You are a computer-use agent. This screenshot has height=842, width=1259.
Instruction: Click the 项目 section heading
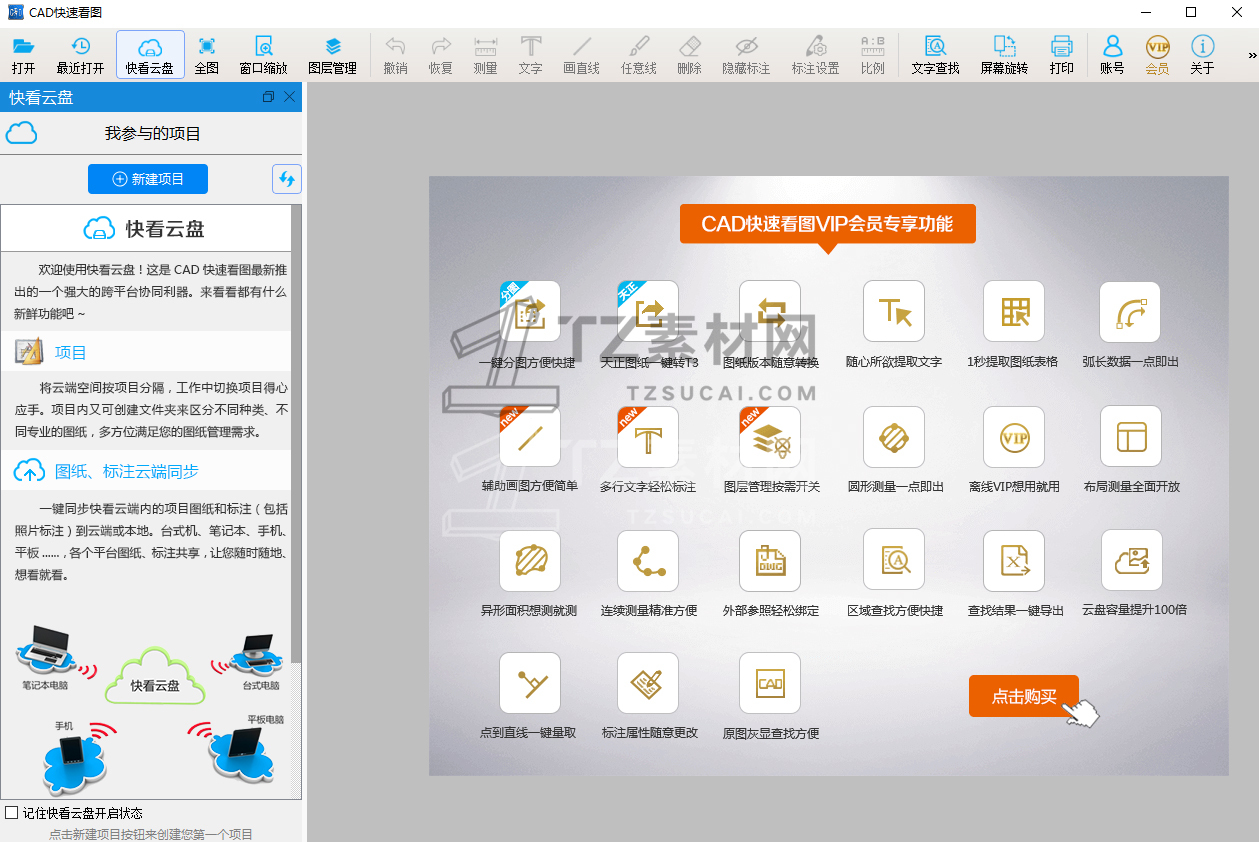[x=71, y=352]
